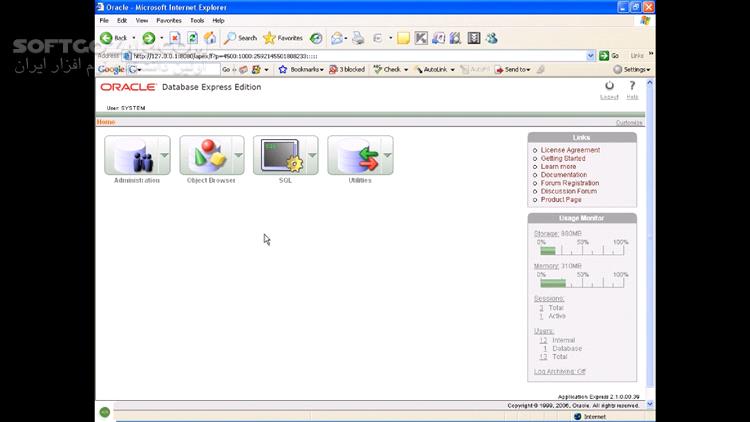Click the Home breadcrumb

[x=106, y=122]
